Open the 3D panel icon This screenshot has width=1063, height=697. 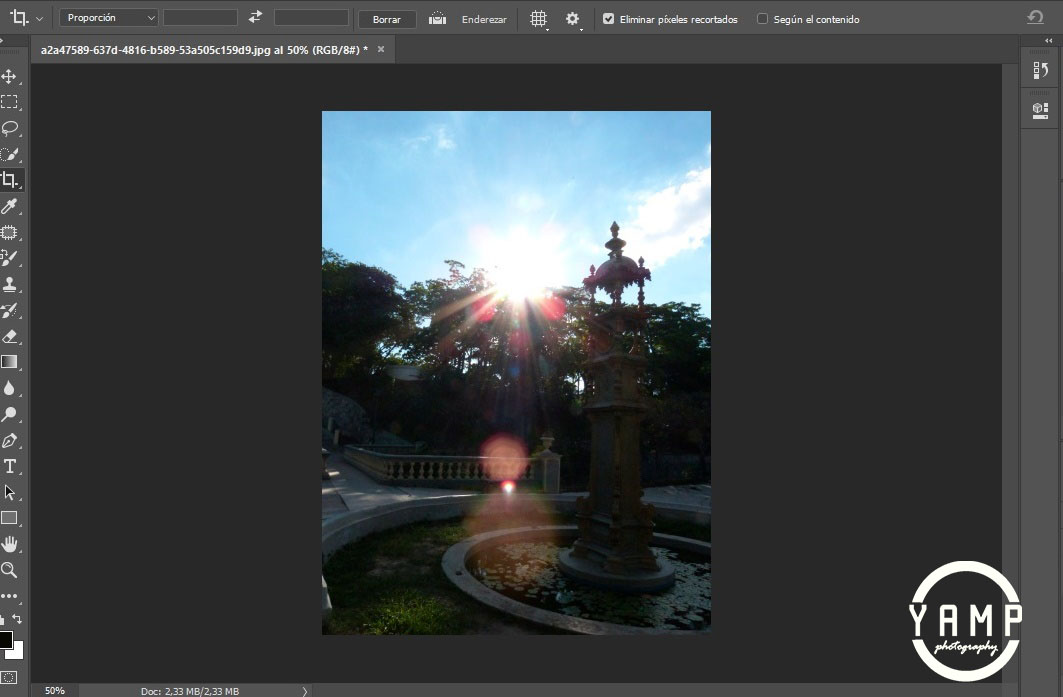tap(1040, 111)
